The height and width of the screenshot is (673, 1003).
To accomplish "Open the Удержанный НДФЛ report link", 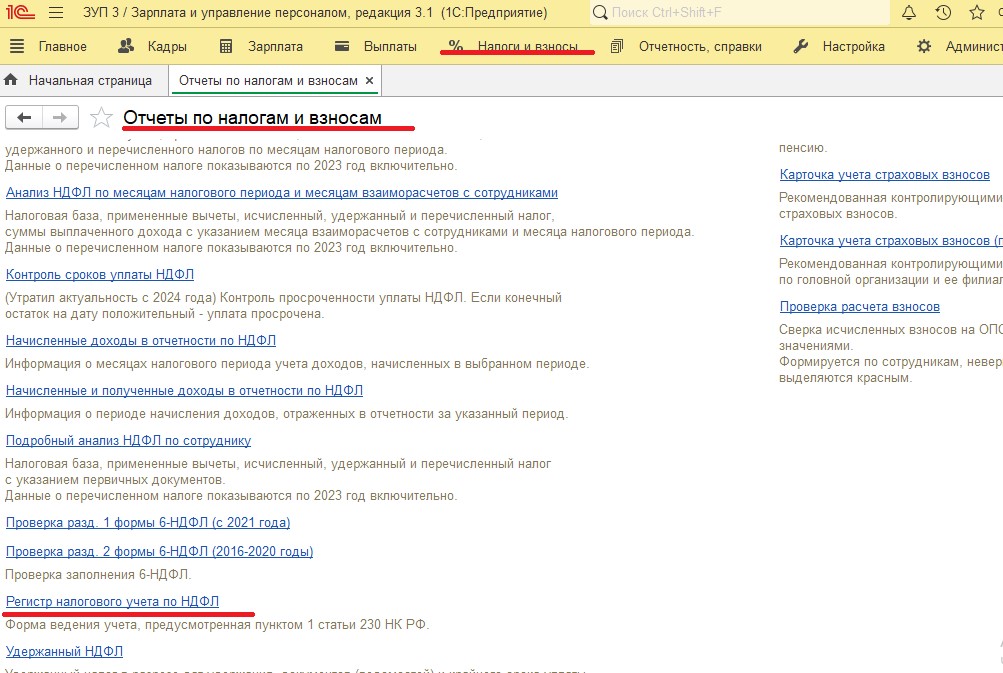I will pyautogui.click(x=64, y=651).
